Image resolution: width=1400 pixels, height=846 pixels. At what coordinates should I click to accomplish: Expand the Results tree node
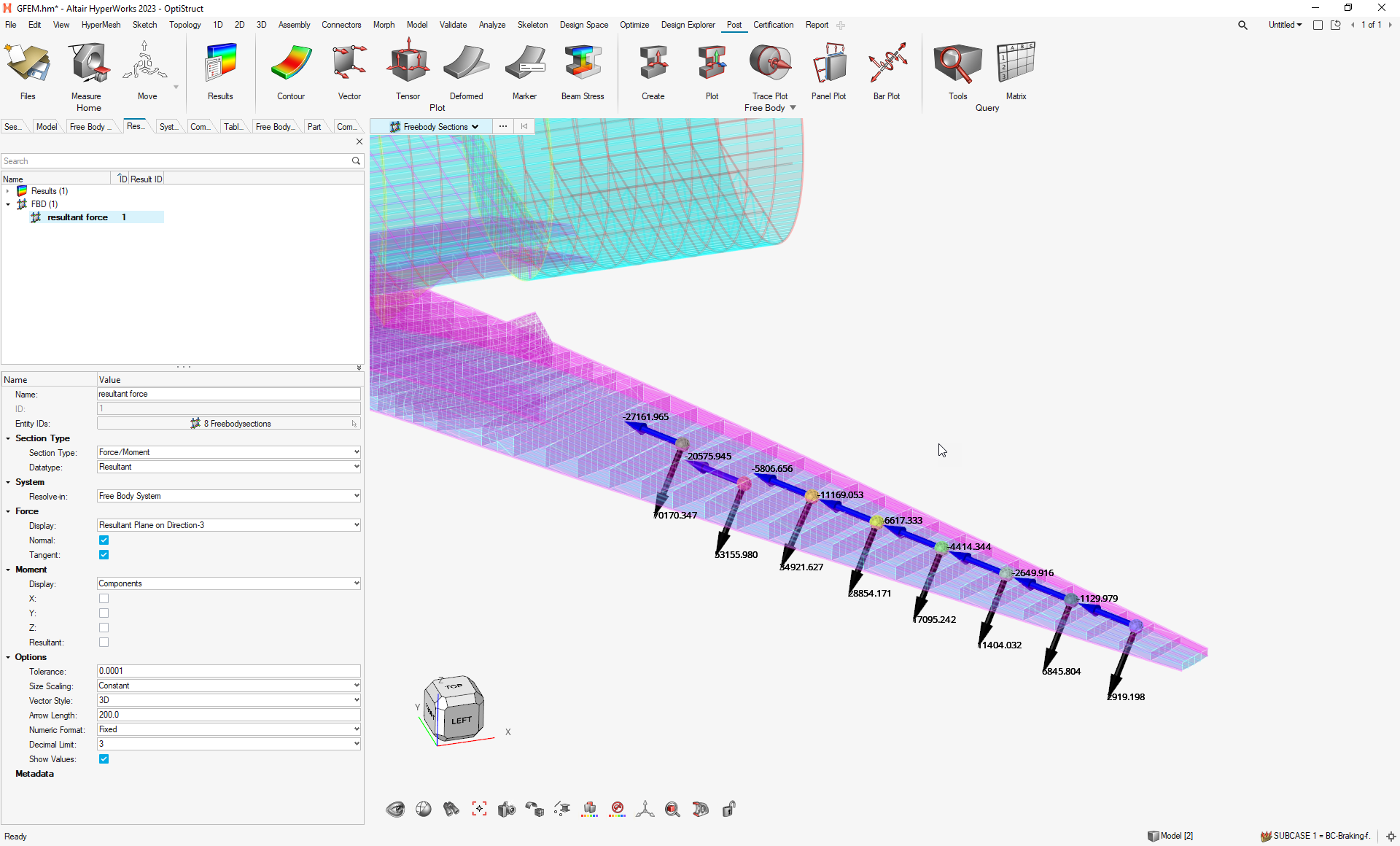[x=8, y=191]
